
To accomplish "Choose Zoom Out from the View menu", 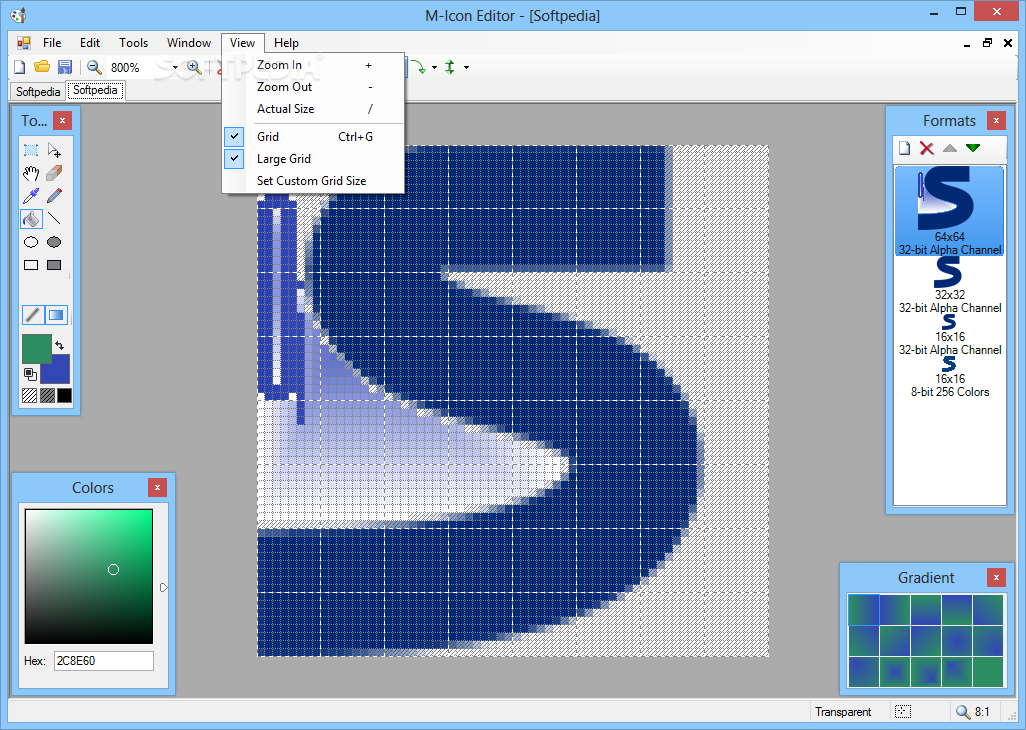I will [313, 87].
